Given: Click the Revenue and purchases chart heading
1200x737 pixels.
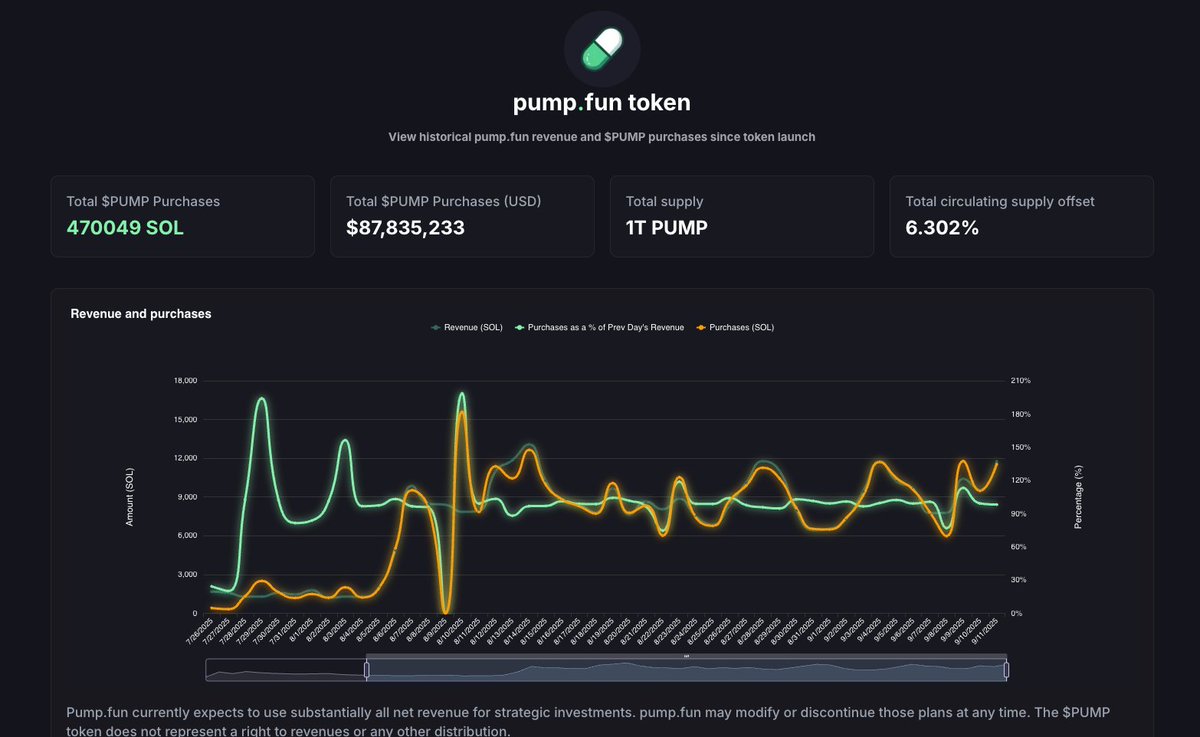Looking at the screenshot, I should click(x=141, y=314).
